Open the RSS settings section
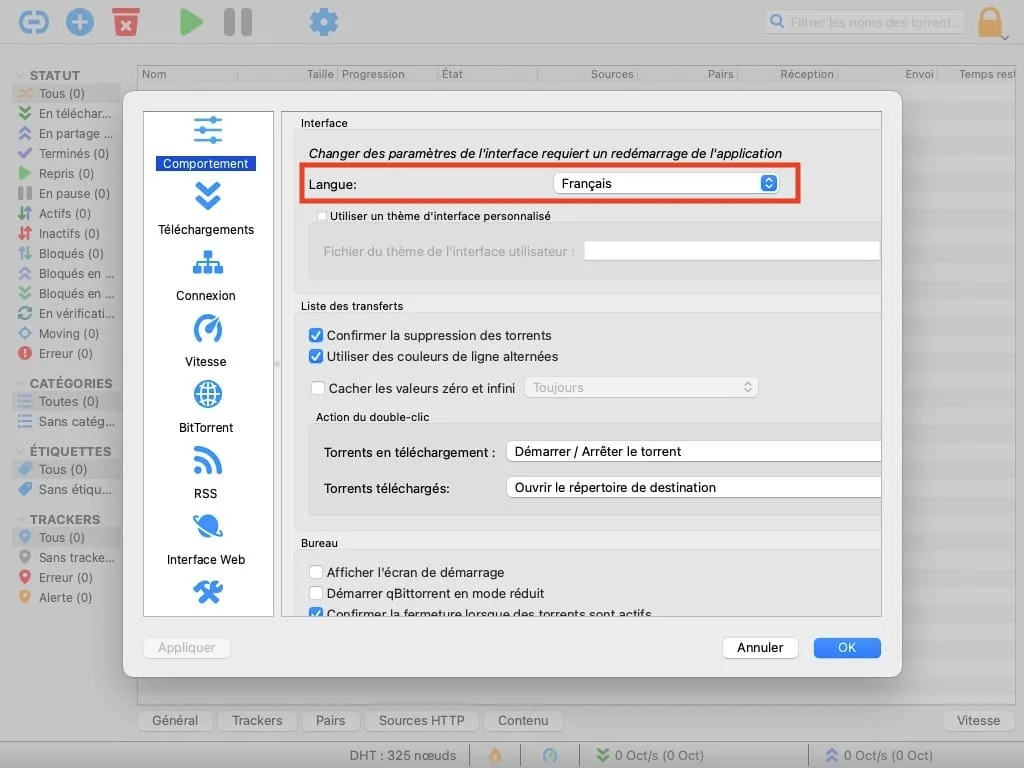This screenshot has height=768, width=1024. (206, 473)
